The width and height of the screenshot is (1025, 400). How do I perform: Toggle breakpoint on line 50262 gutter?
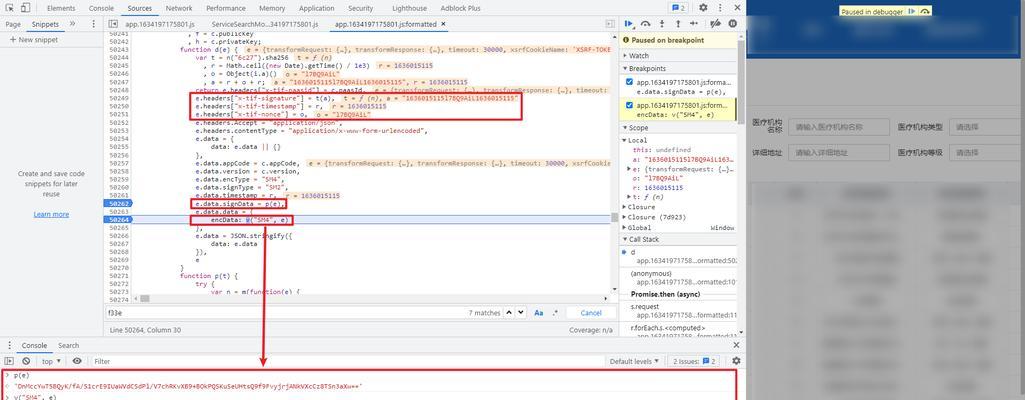118,203
